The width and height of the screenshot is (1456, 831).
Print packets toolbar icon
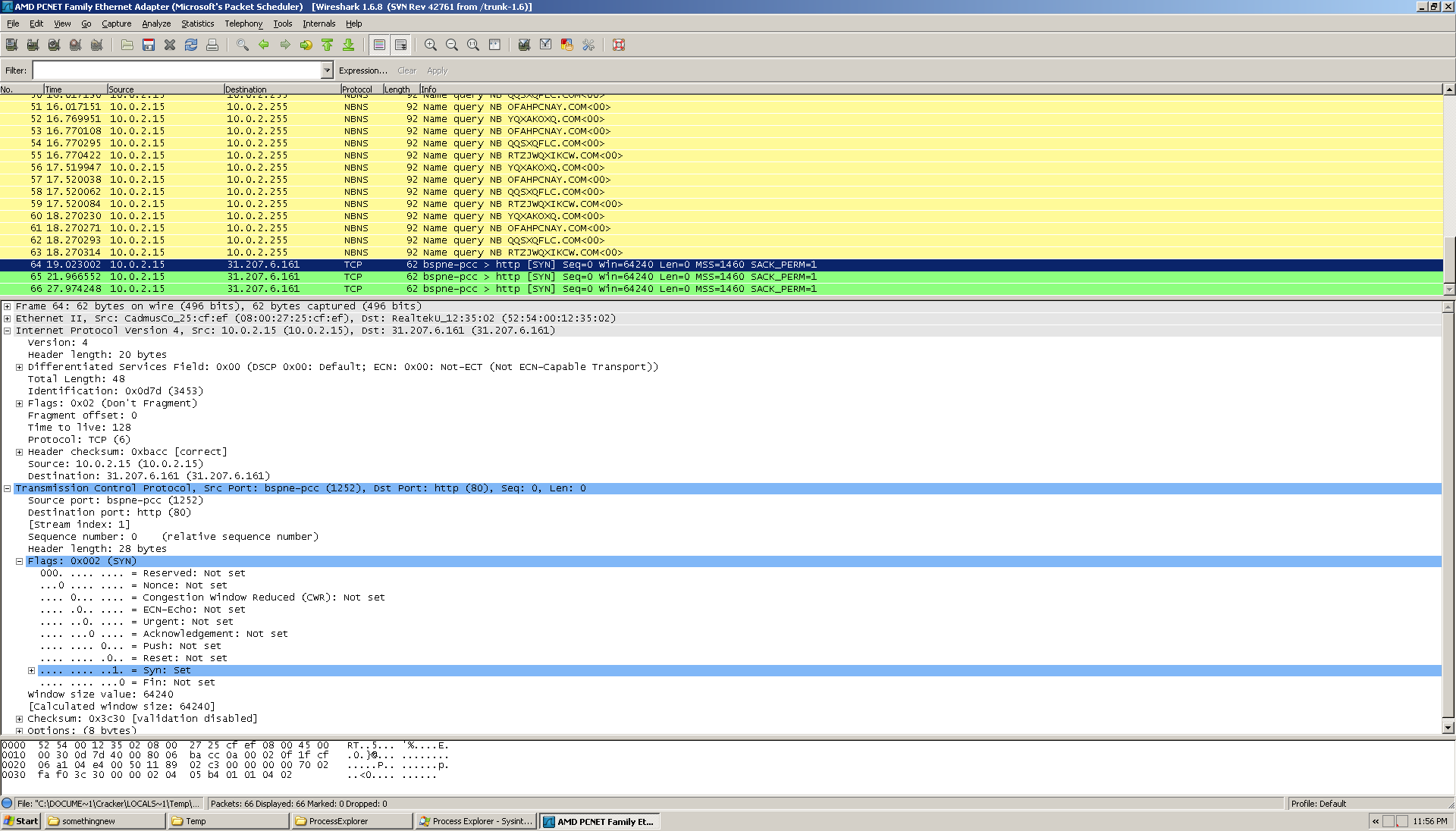tap(212, 45)
